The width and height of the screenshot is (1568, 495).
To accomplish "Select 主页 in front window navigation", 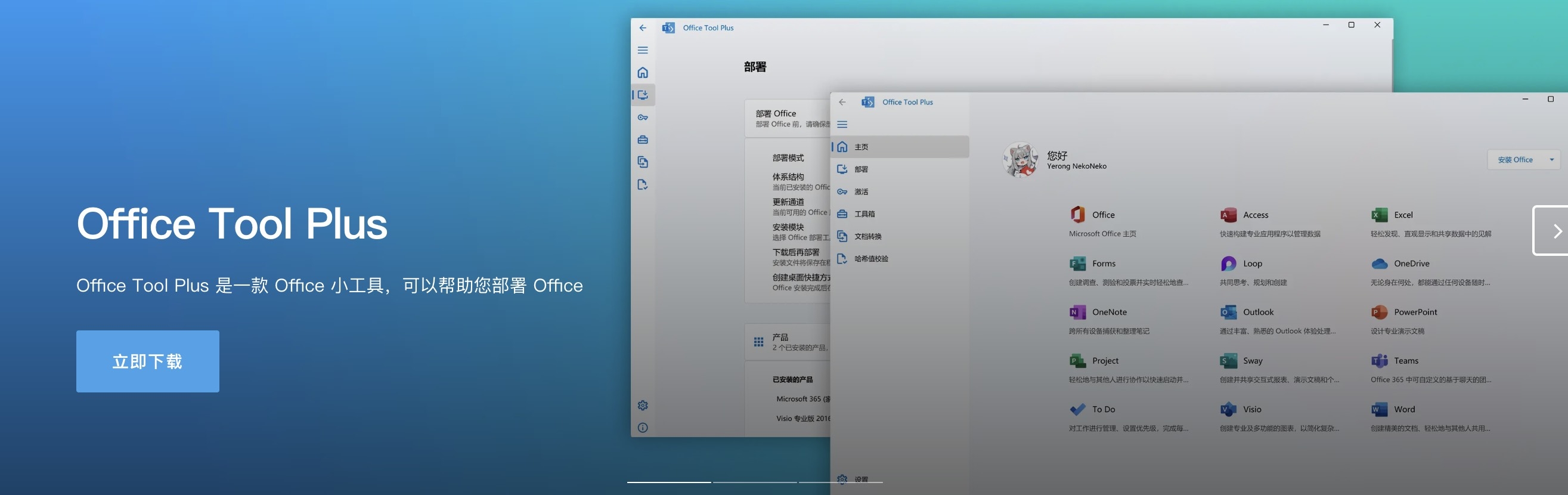I will [900, 147].
